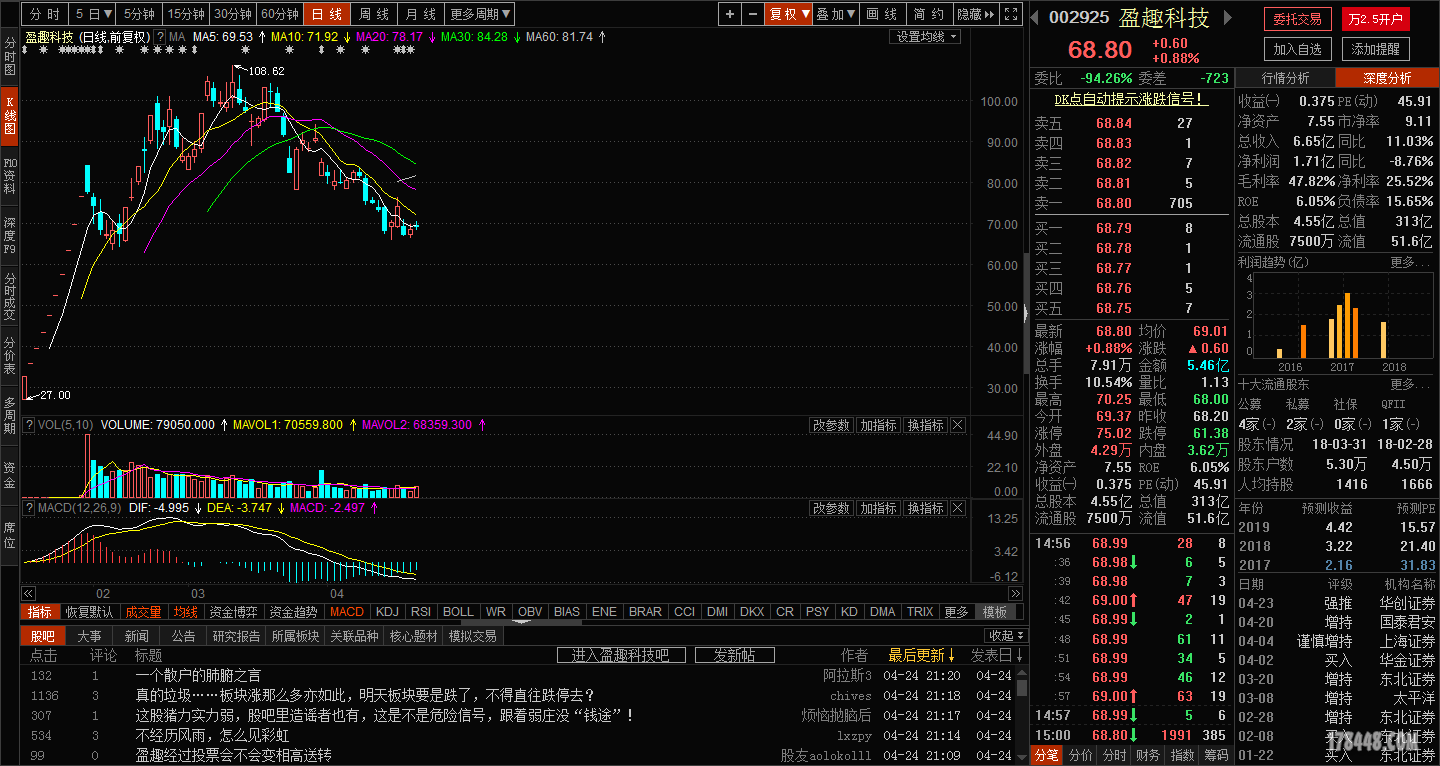Image resolution: width=1440 pixels, height=766 pixels.
Task: Open the DK点自动提示涨跌信号 link
Action: tap(1131, 99)
